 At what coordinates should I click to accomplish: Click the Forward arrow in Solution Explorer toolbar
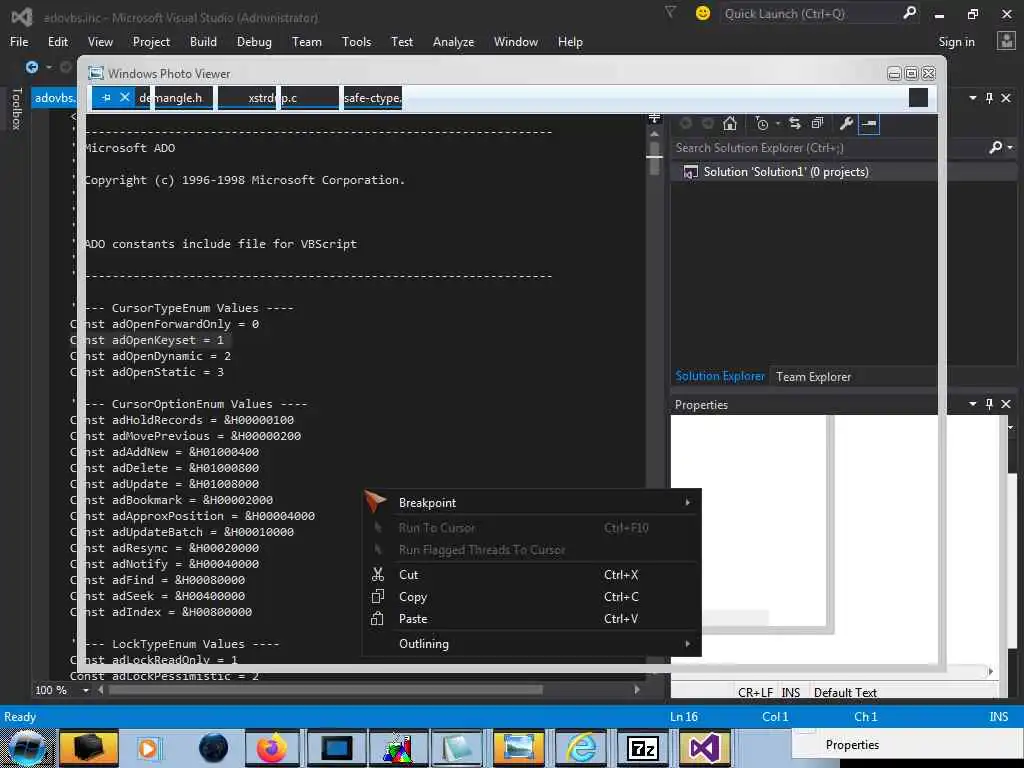pyautogui.click(x=707, y=123)
